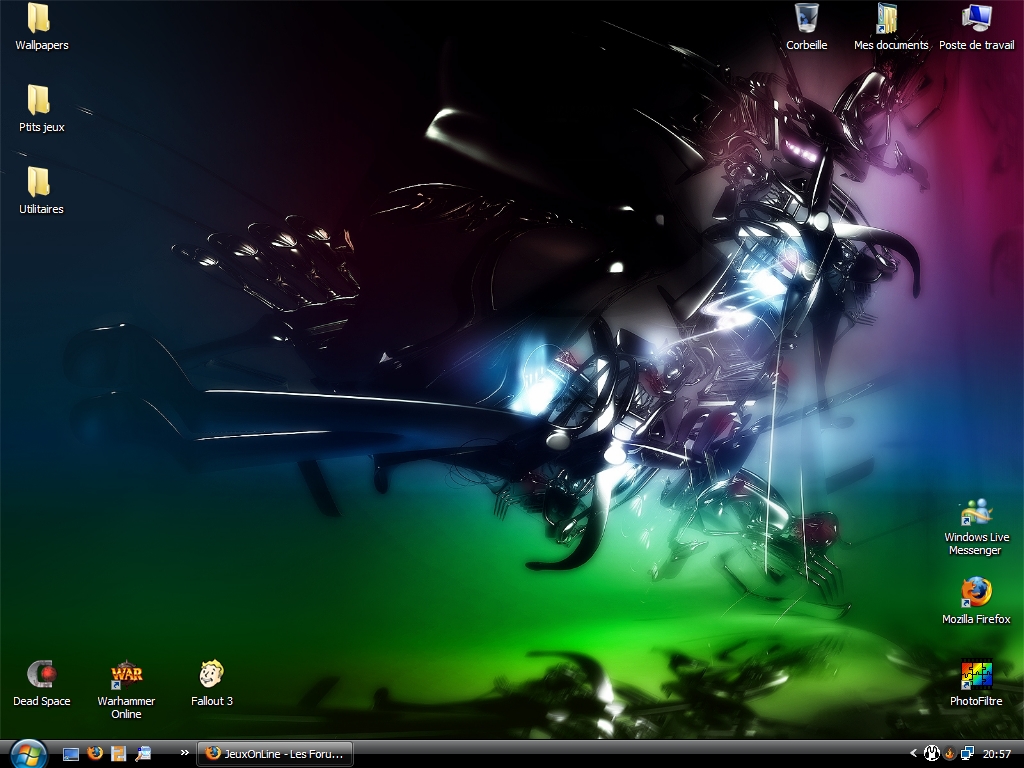Click the 'Ptits jeux' label text

(x=42, y=127)
